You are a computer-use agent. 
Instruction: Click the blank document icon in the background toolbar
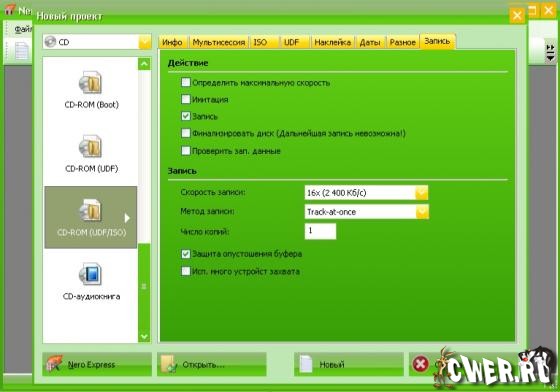pyautogui.click(x=21, y=51)
